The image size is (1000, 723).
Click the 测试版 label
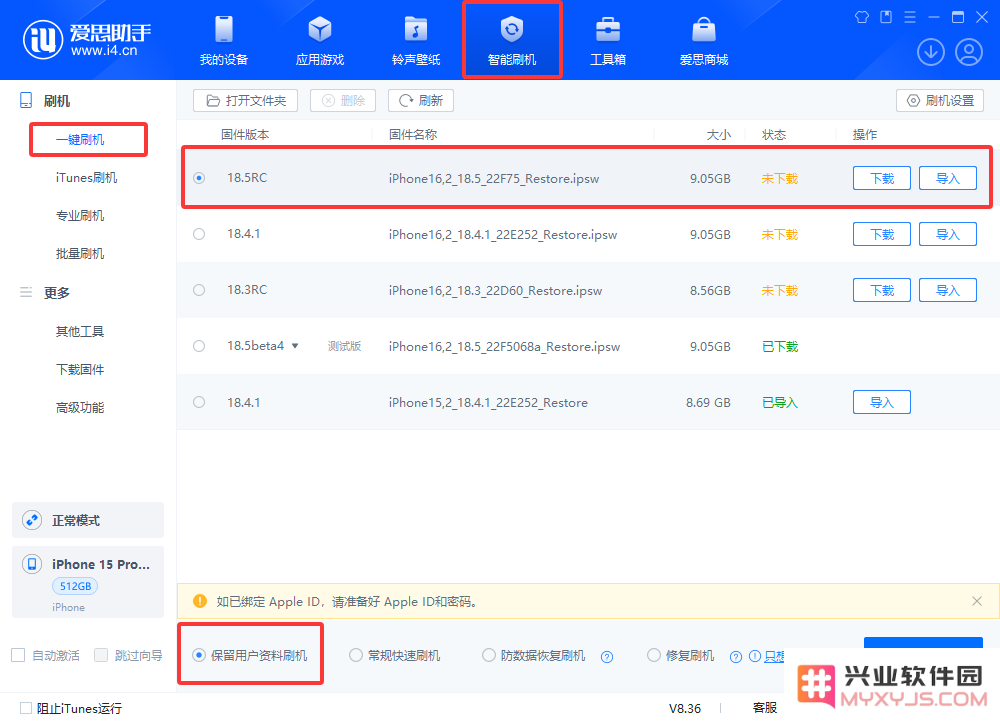click(x=344, y=346)
